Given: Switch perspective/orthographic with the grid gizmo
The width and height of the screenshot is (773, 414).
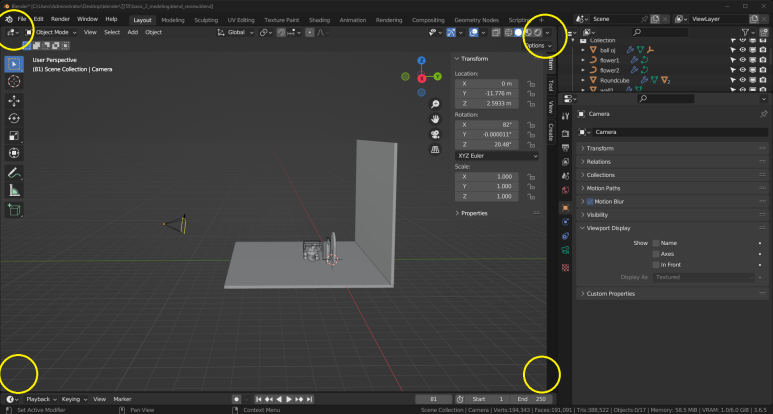Looking at the screenshot, I should (435, 150).
